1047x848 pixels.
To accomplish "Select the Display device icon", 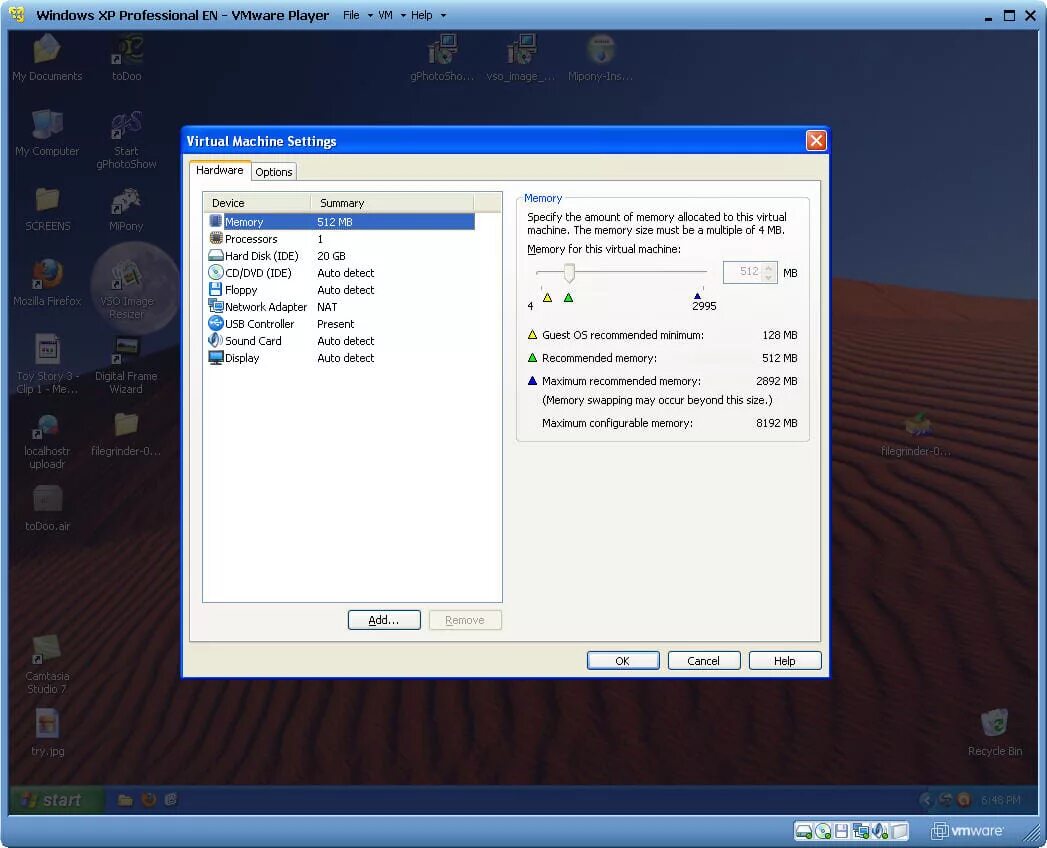I will [x=215, y=358].
